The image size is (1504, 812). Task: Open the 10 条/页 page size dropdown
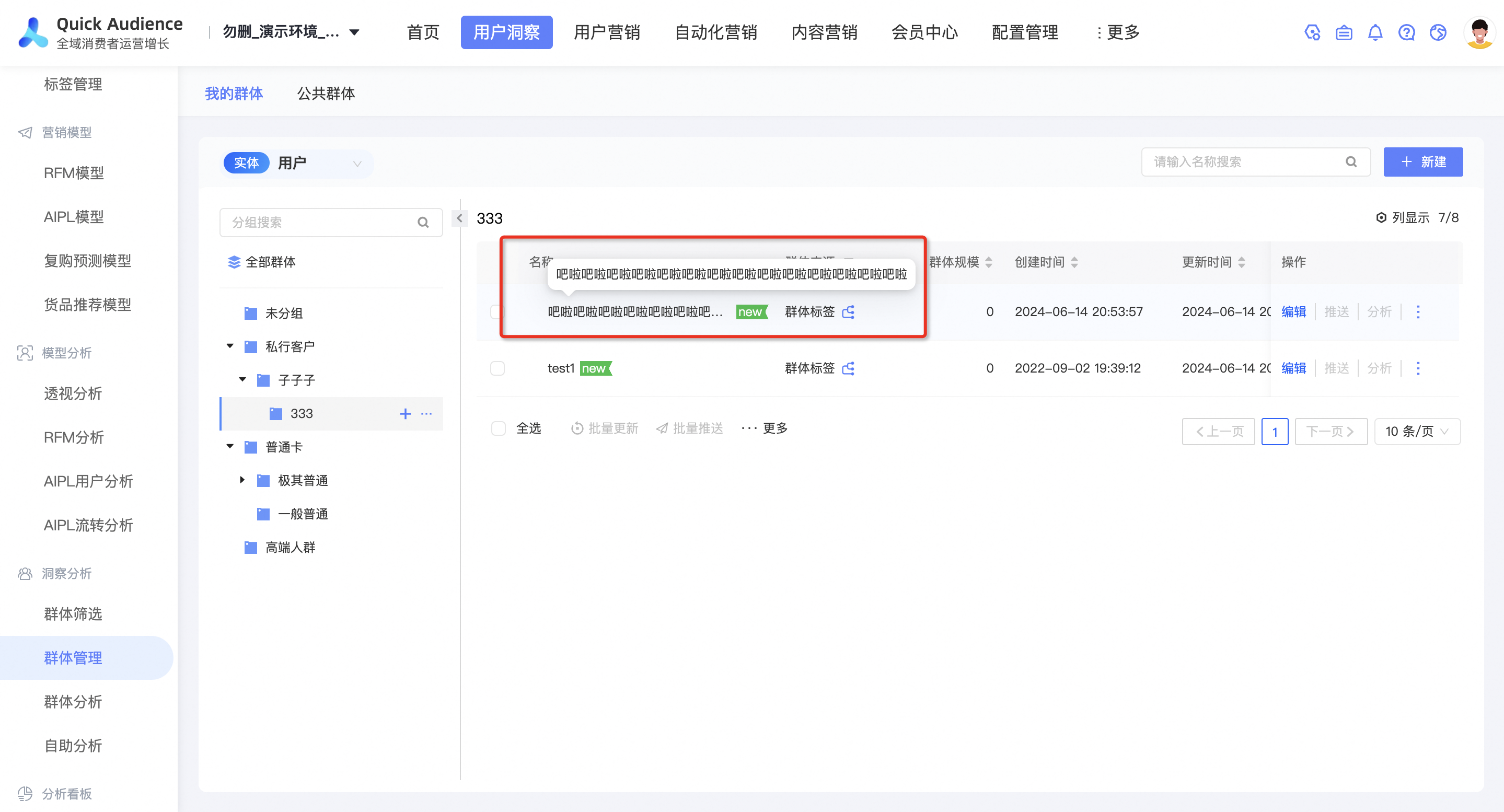click(x=1417, y=432)
